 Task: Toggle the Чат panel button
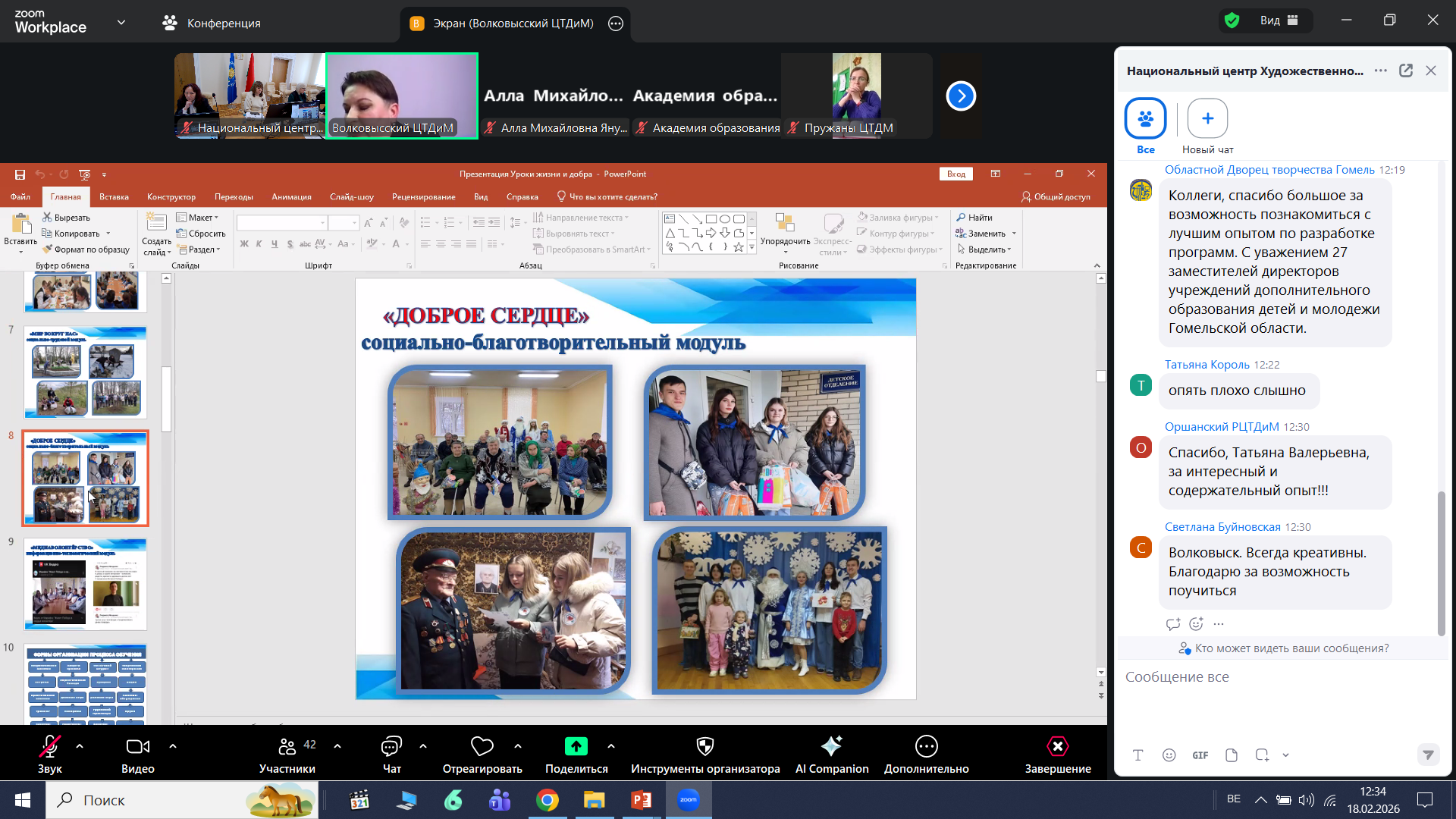tap(391, 747)
